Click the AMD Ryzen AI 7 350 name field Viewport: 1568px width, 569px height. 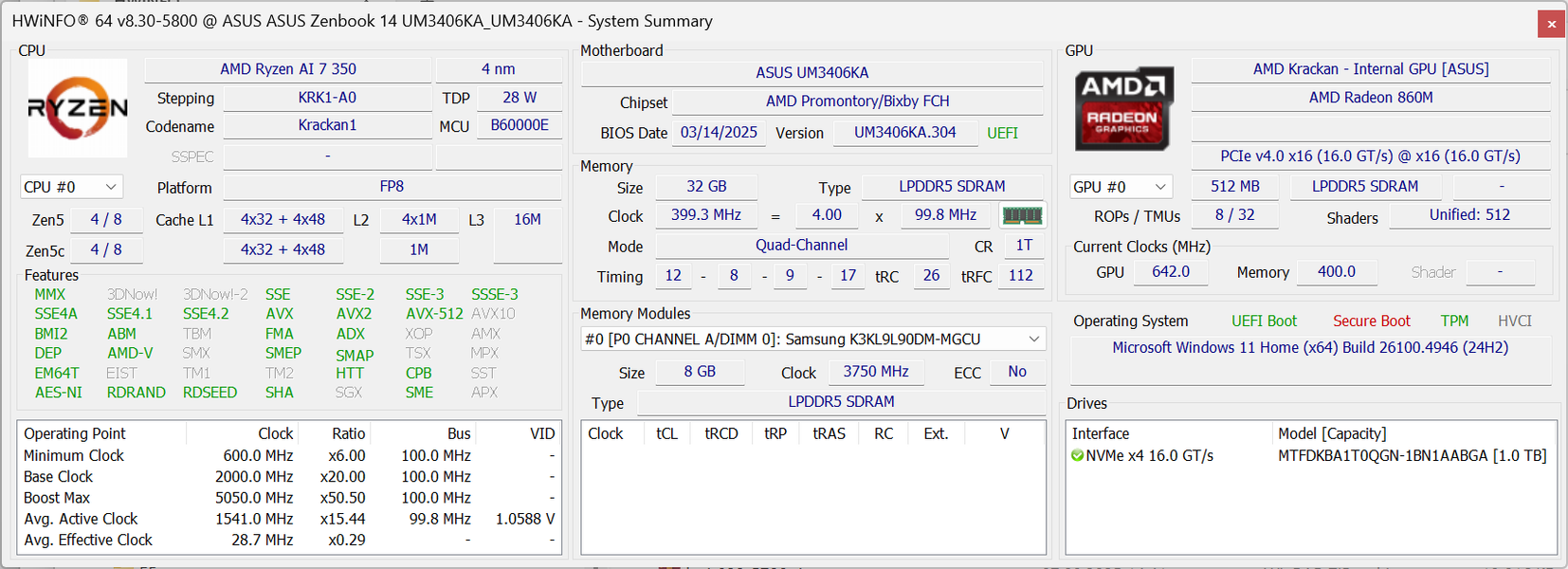point(288,69)
